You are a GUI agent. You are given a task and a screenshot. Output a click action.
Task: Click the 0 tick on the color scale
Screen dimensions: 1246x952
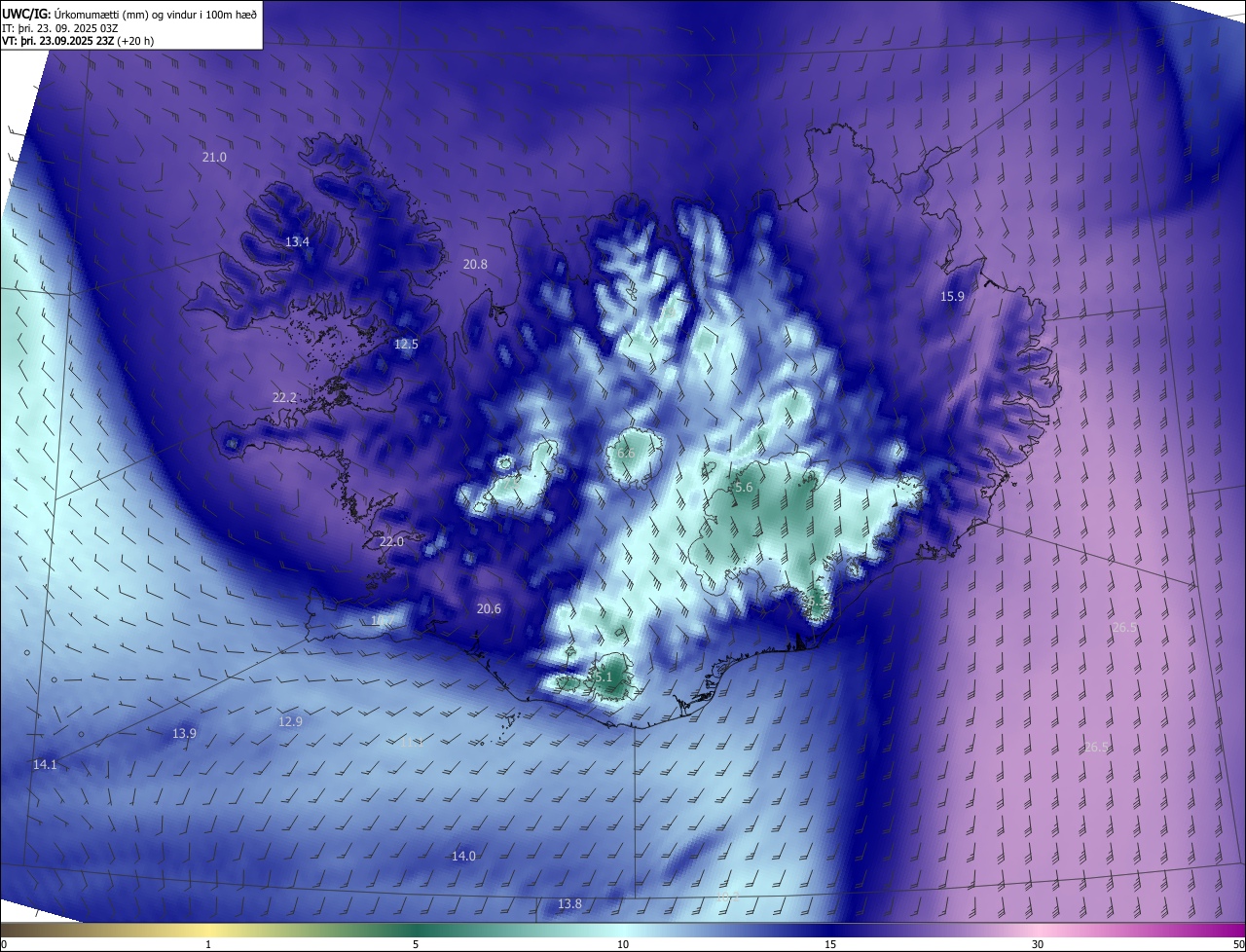pos(4,944)
